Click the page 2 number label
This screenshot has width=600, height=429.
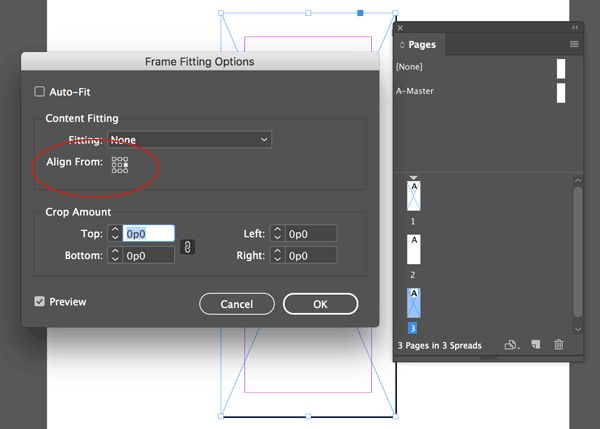tap(412, 275)
